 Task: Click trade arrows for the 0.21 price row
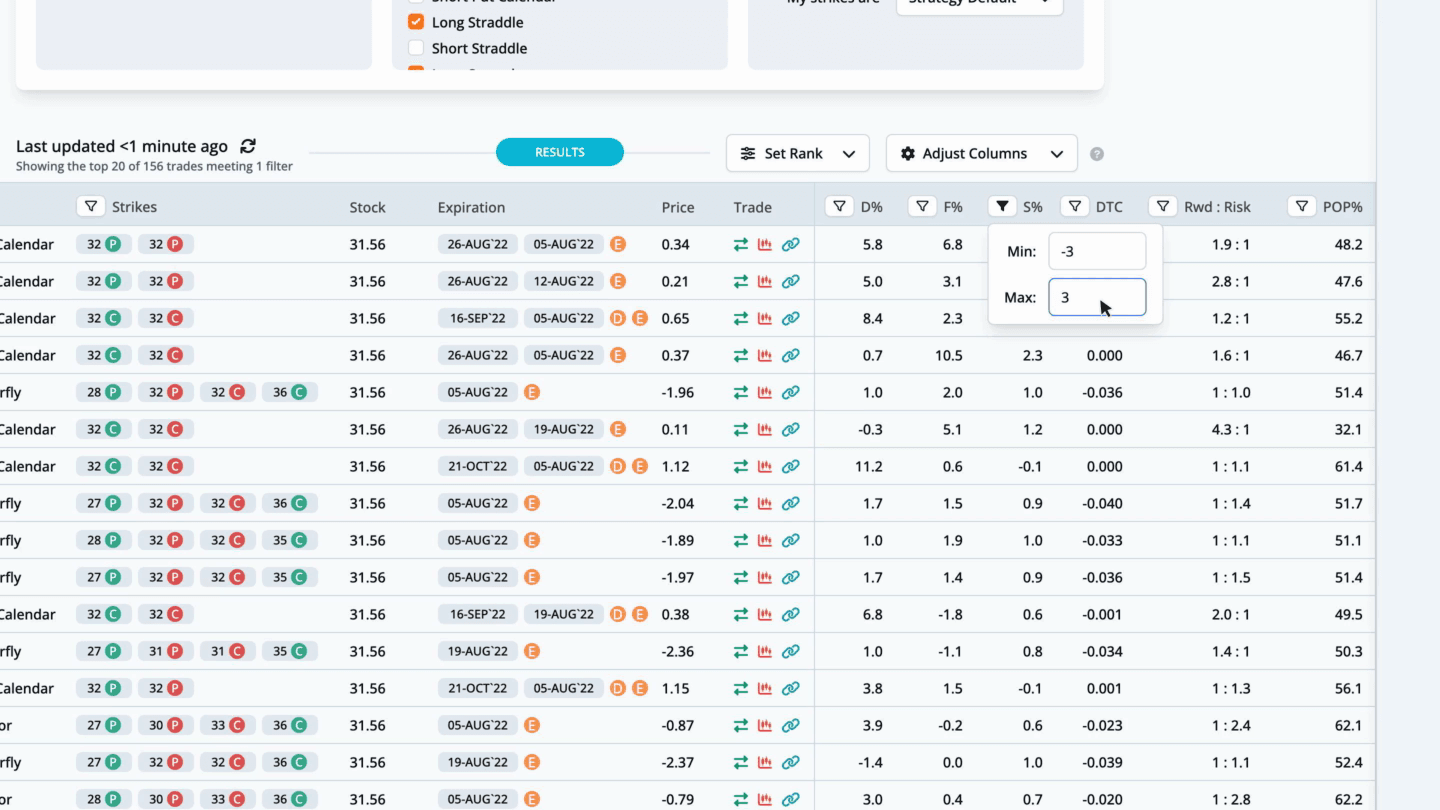coord(741,281)
